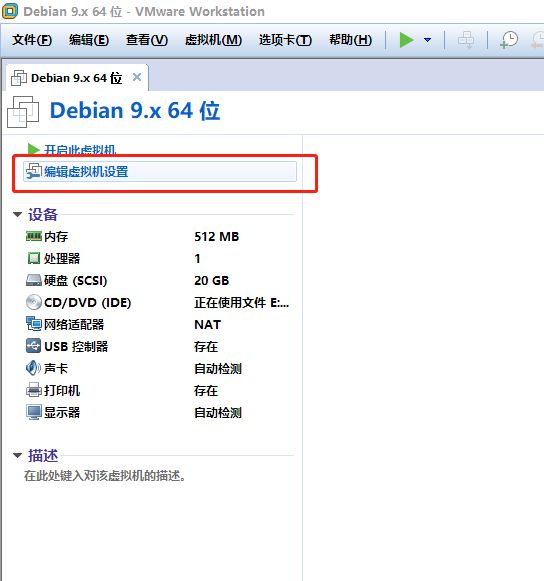
Task: Click the VM icon in the tab
Action: [x=19, y=78]
